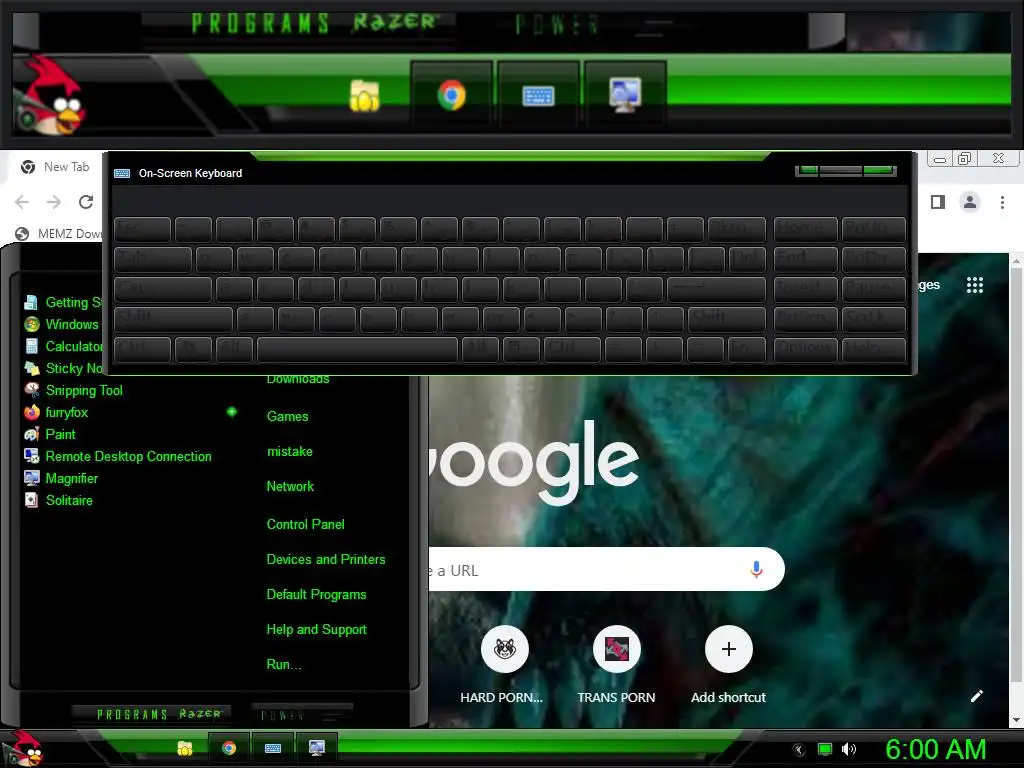Tap the End key on the On-Screen Keyboard
Image resolution: width=1024 pixels, height=768 pixels.
pyautogui.click(x=805, y=259)
